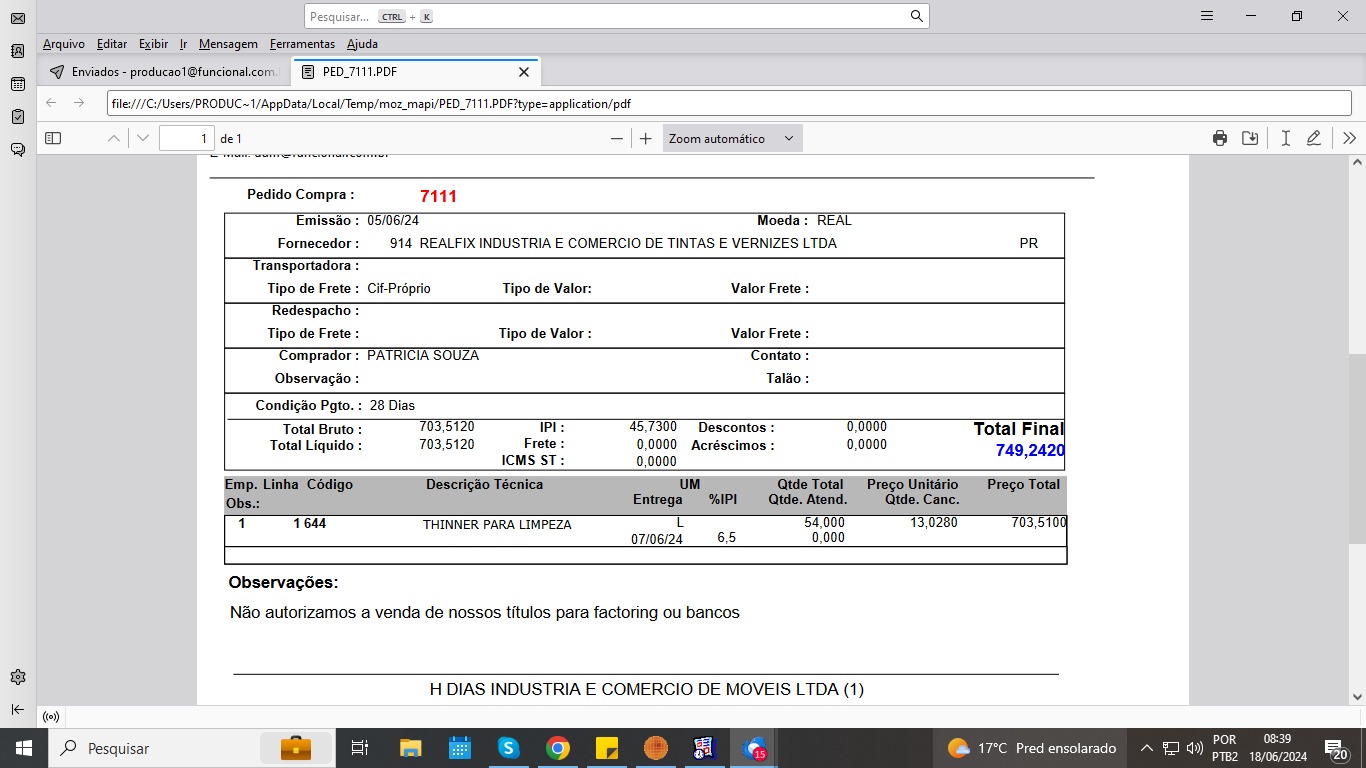
Task: Print the PED_7111 PDF
Action: pyautogui.click(x=1219, y=139)
